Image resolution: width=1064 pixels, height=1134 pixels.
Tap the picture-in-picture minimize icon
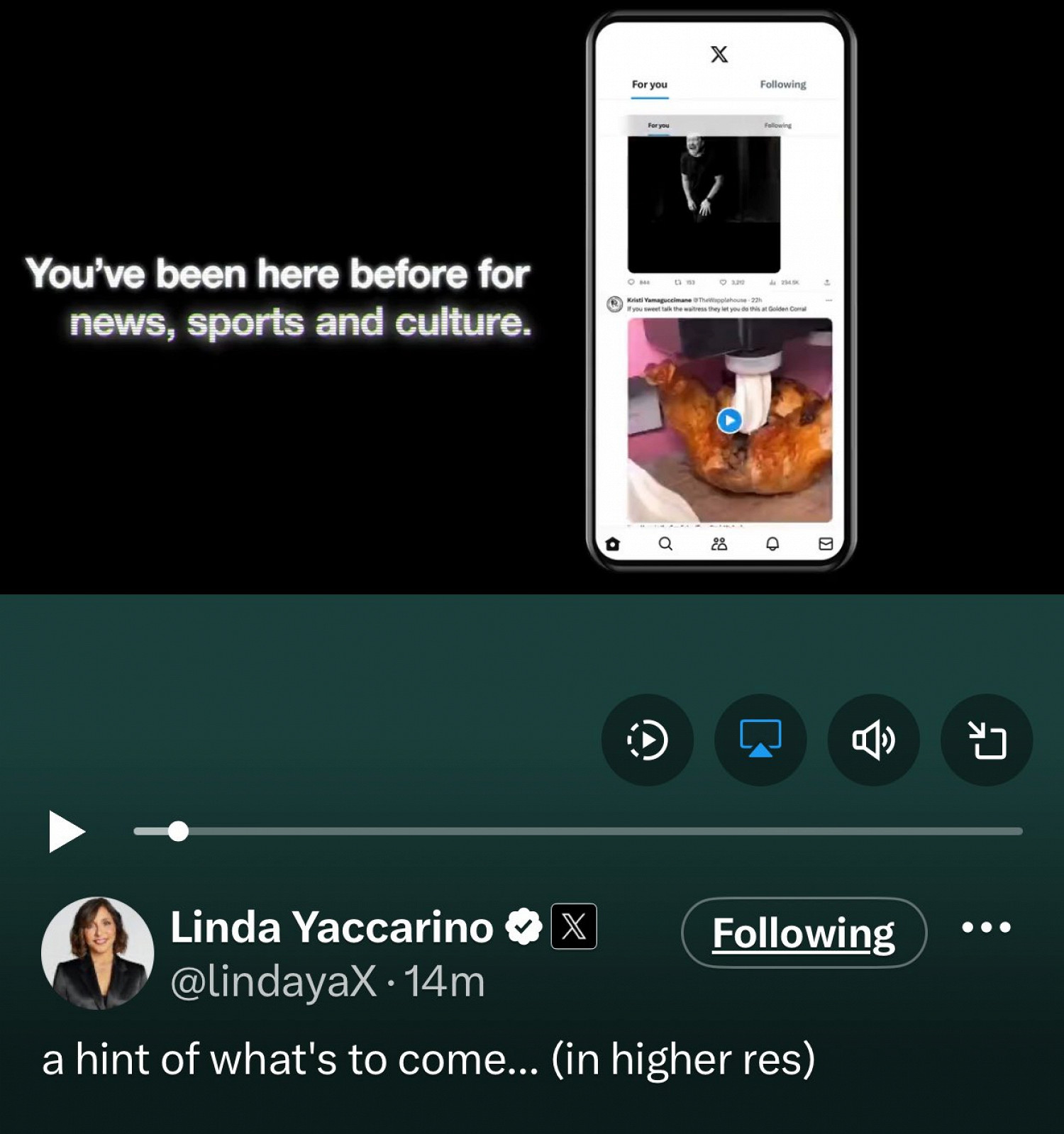coord(987,740)
